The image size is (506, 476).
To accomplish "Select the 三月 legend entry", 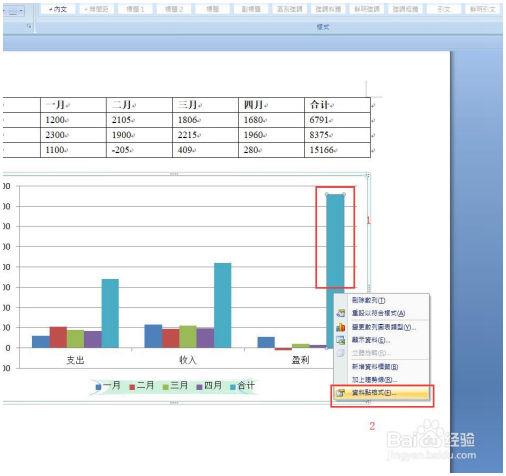I will [176, 386].
